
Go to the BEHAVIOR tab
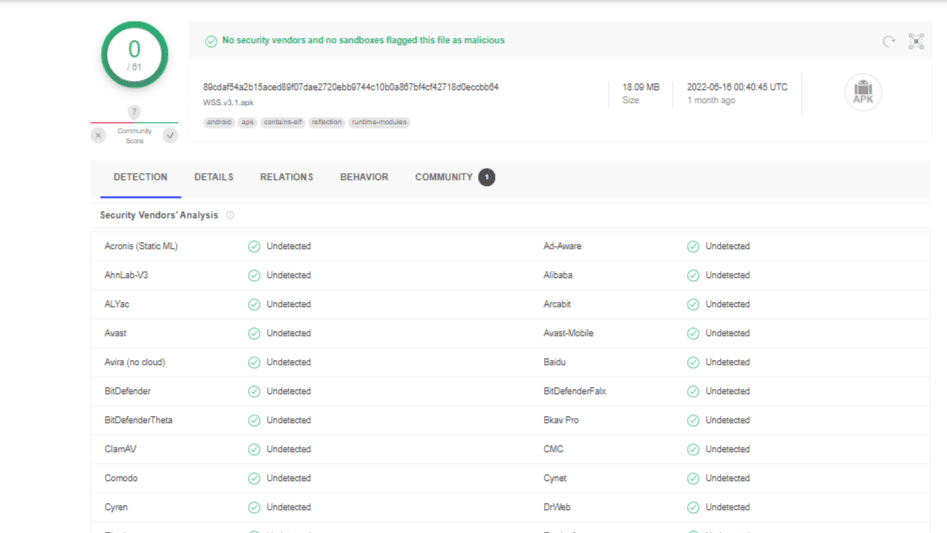coord(364,177)
